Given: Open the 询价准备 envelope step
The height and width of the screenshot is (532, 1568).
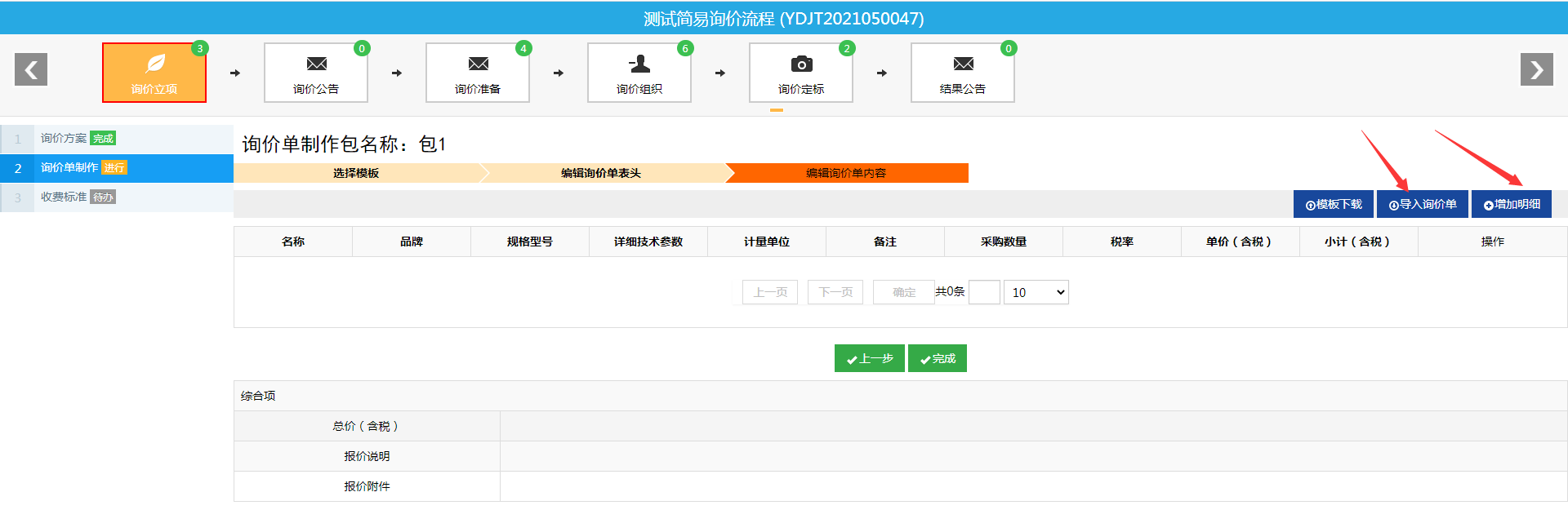Looking at the screenshot, I should coord(478,73).
